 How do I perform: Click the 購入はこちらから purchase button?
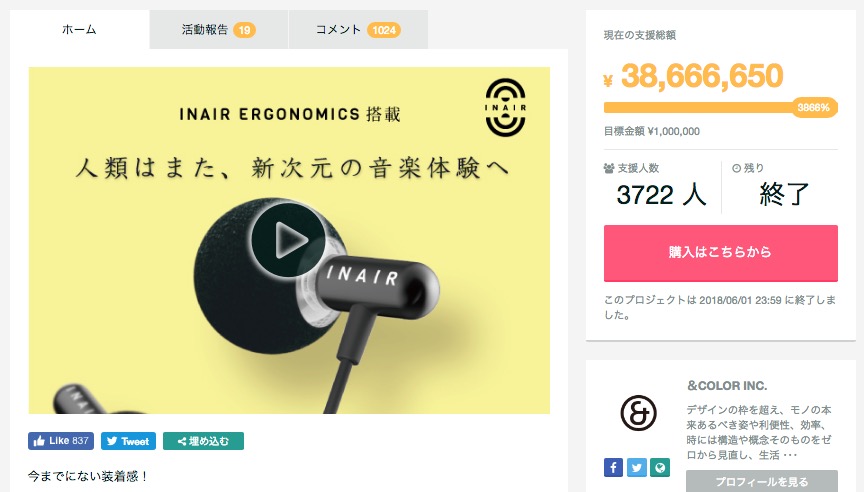[x=721, y=253]
